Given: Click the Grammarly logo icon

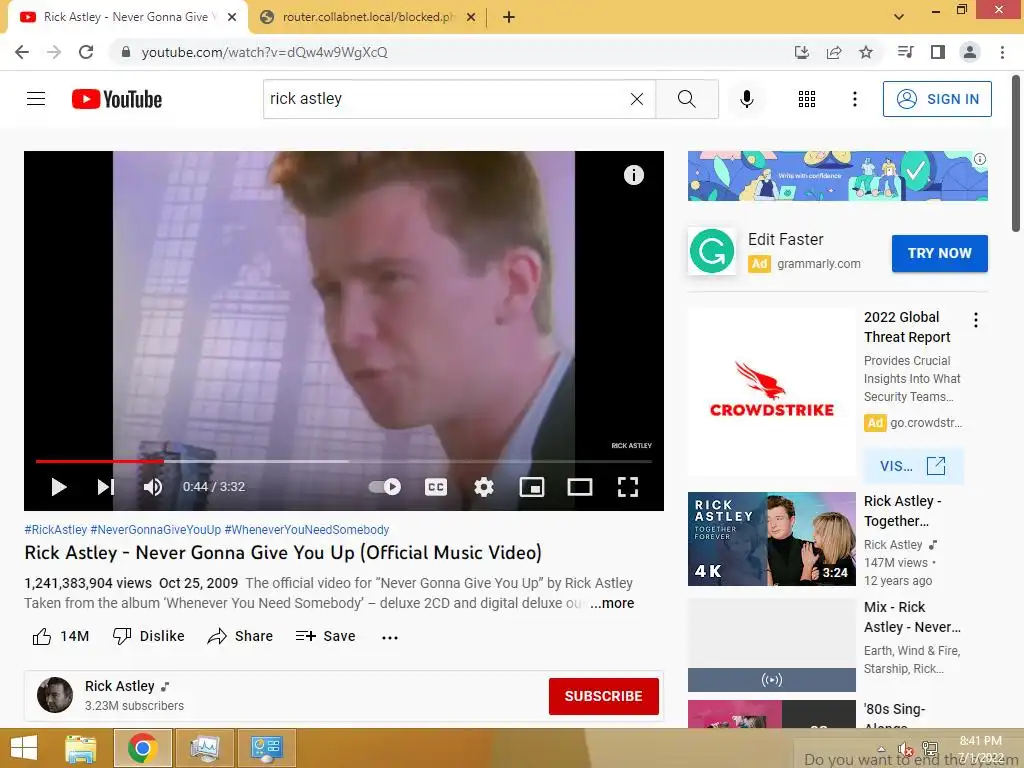Looking at the screenshot, I should pos(712,251).
